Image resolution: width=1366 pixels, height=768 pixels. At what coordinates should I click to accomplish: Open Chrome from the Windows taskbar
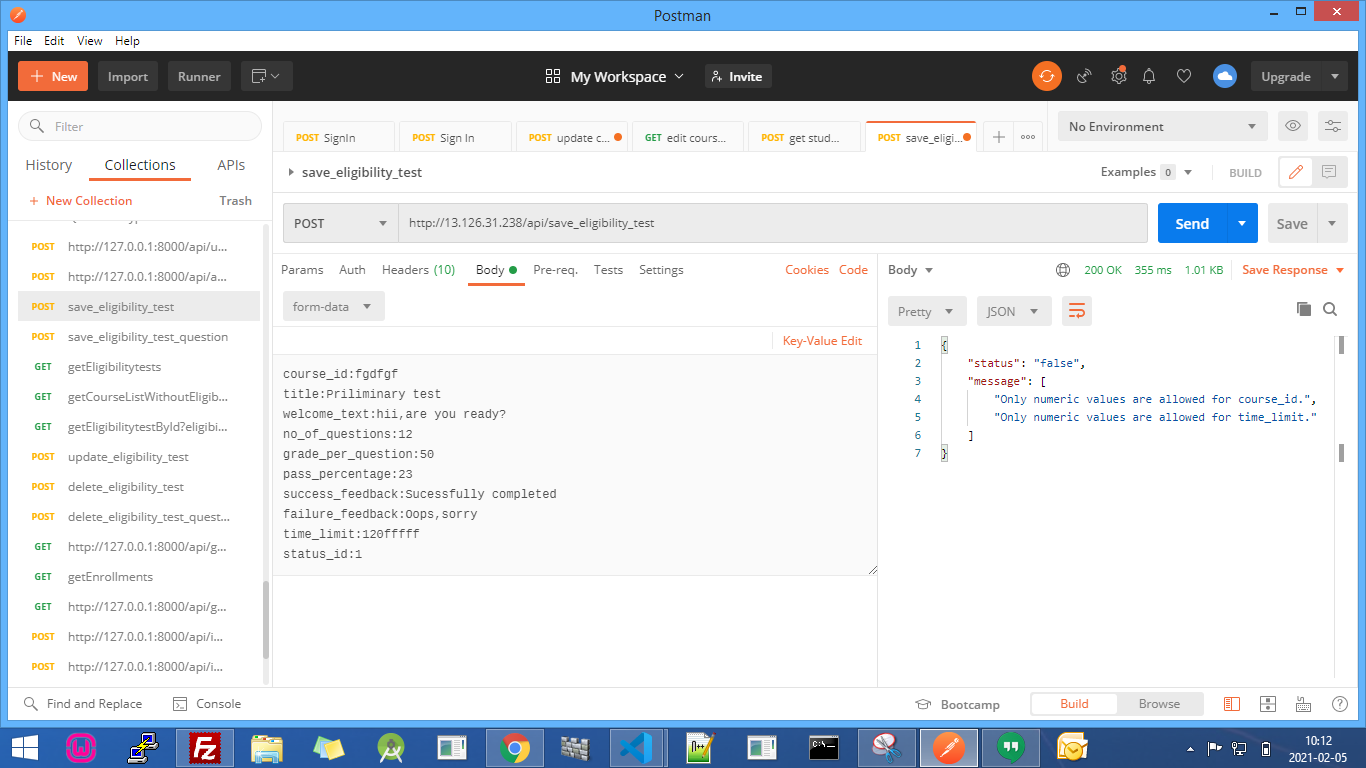[x=515, y=747]
